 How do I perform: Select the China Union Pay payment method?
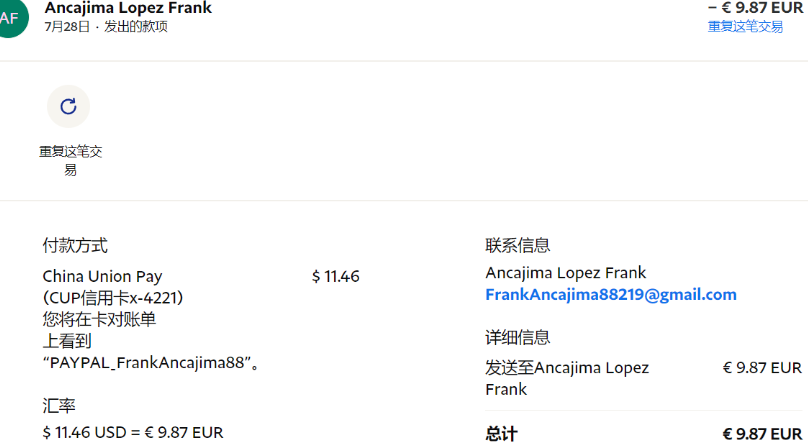tap(102, 276)
